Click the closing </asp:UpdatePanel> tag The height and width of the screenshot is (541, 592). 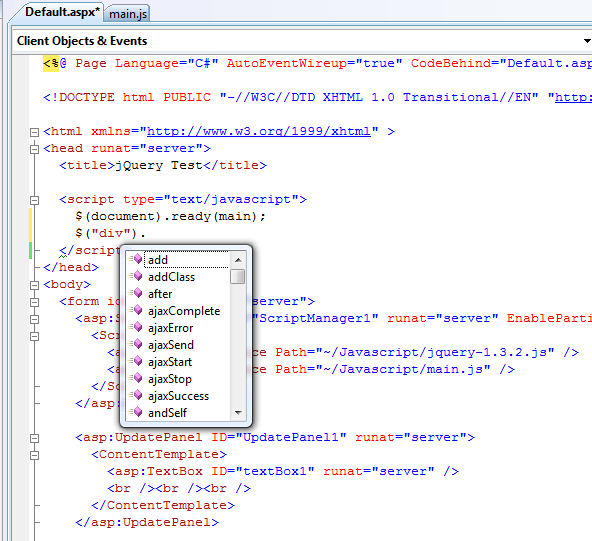pos(147,522)
